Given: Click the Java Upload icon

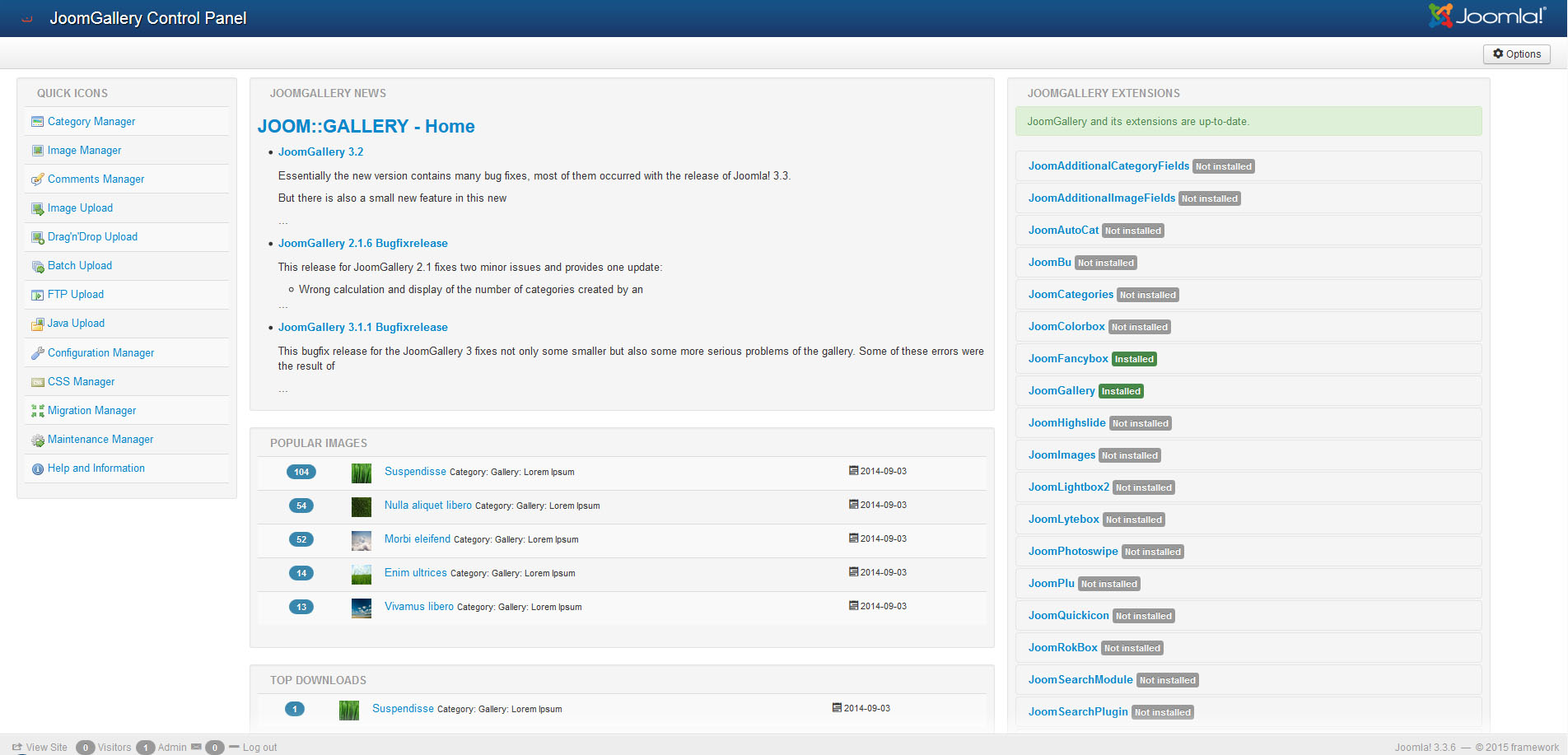Looking at the screenshot, I should 37,324.
